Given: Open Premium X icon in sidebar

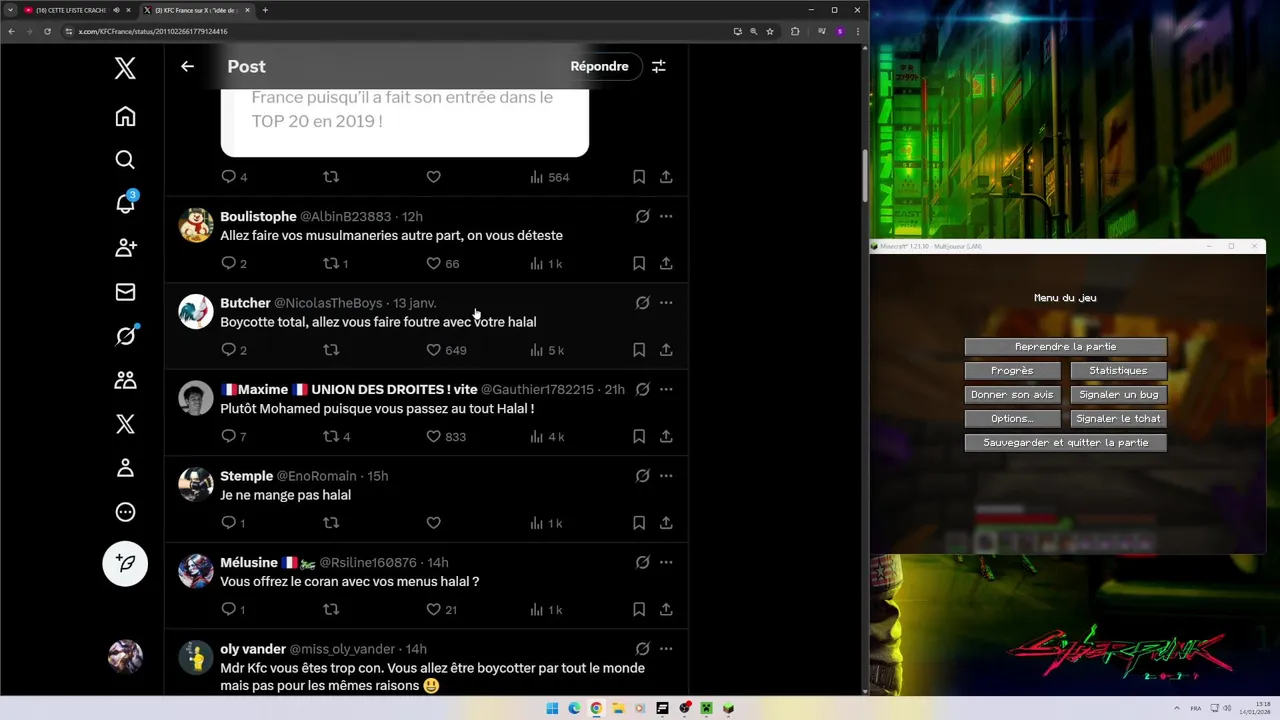Looking at the screenshot, I should tap(125, 424).
